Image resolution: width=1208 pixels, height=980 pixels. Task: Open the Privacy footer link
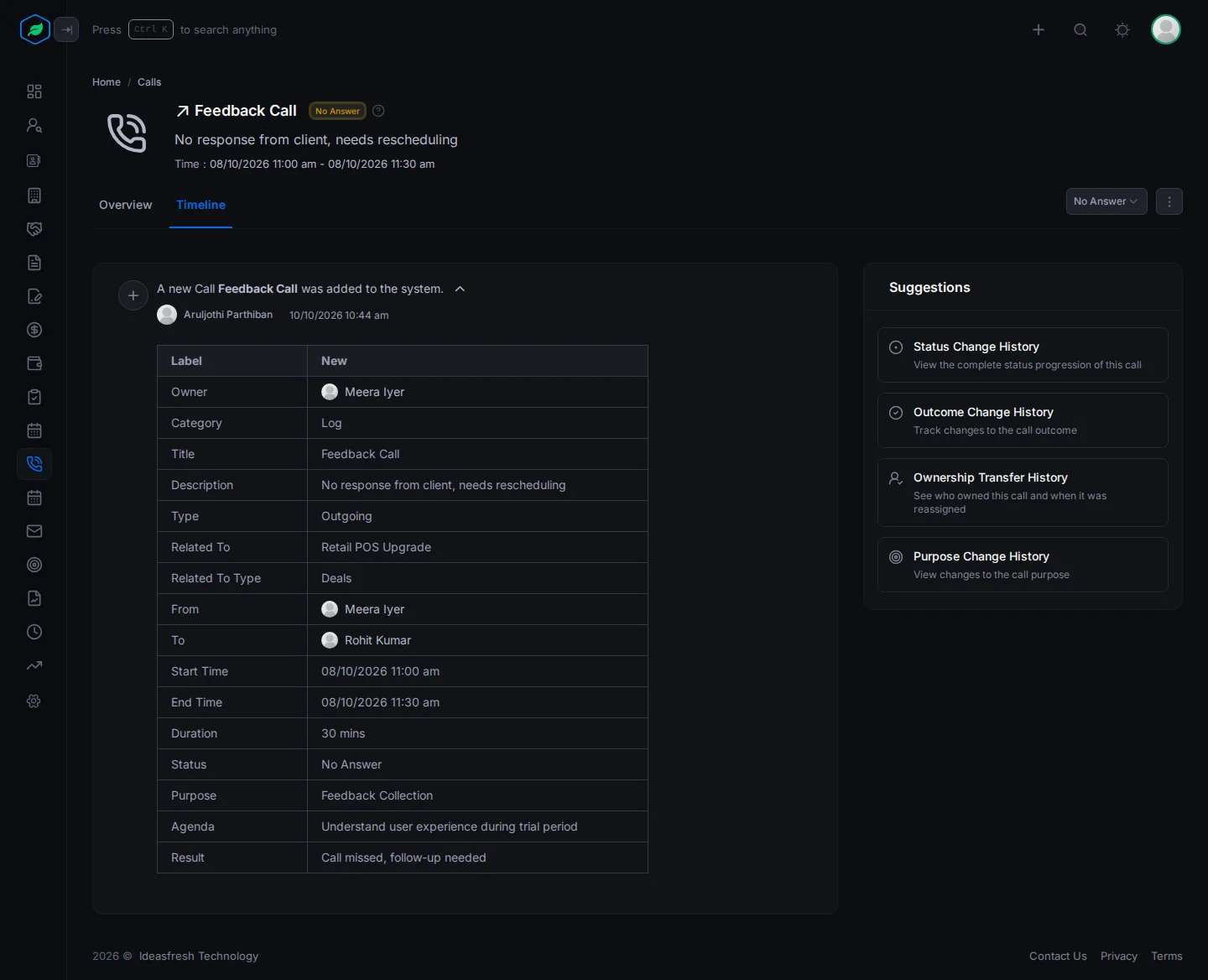tap(1119, 956)
